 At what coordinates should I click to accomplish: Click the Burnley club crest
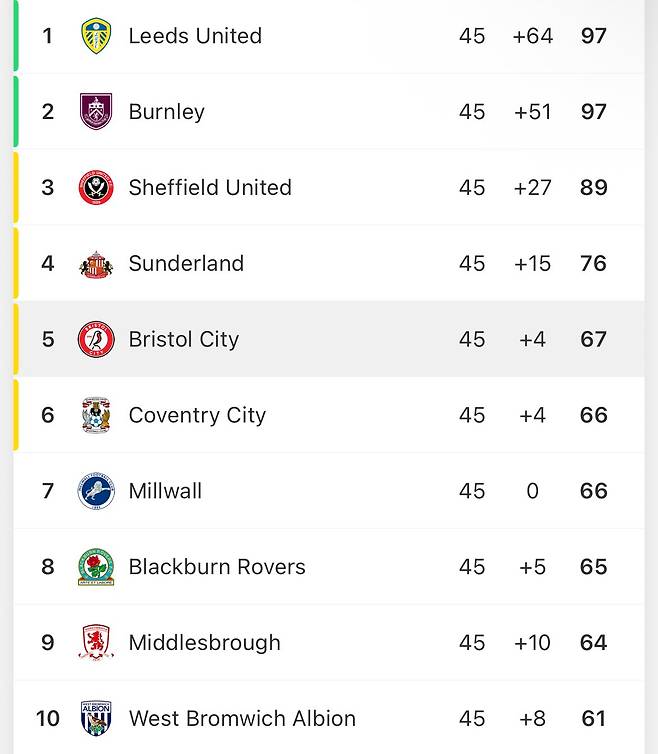click(96, 111)
